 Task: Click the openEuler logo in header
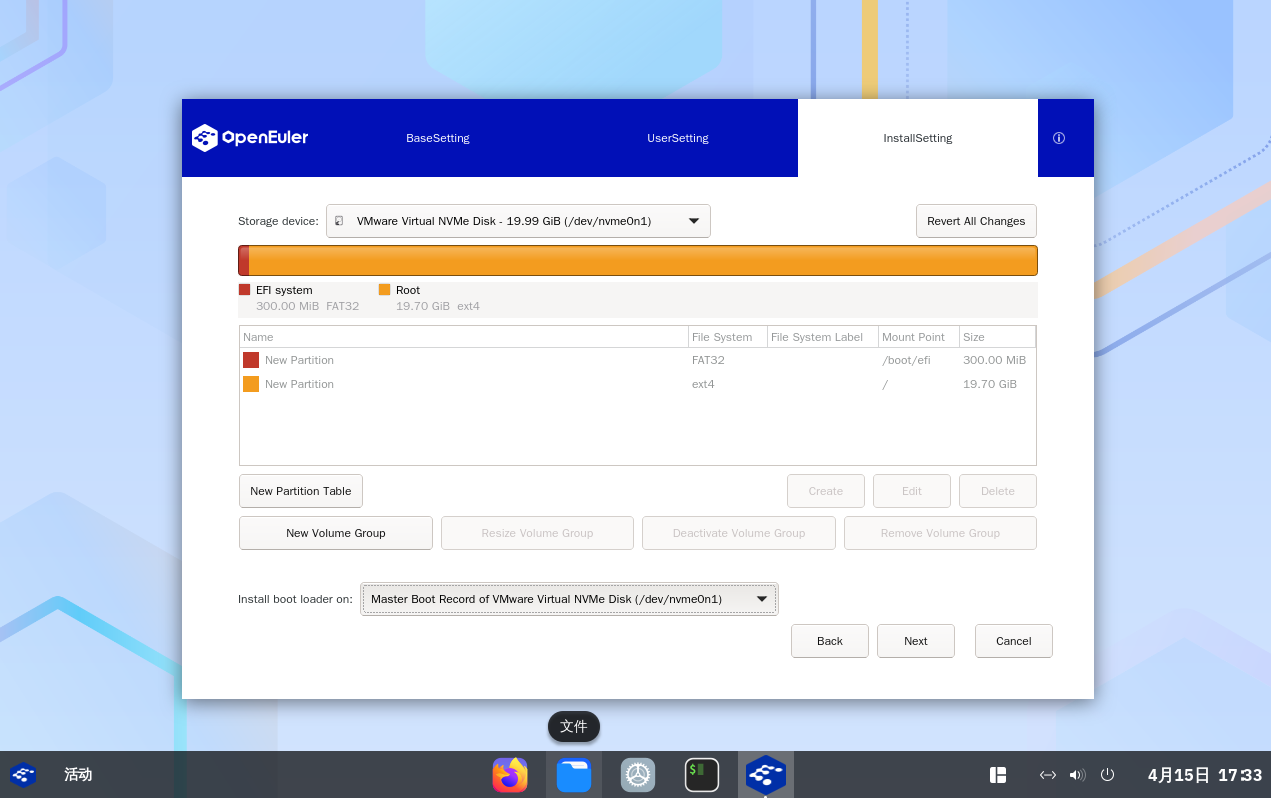[250, 138]
